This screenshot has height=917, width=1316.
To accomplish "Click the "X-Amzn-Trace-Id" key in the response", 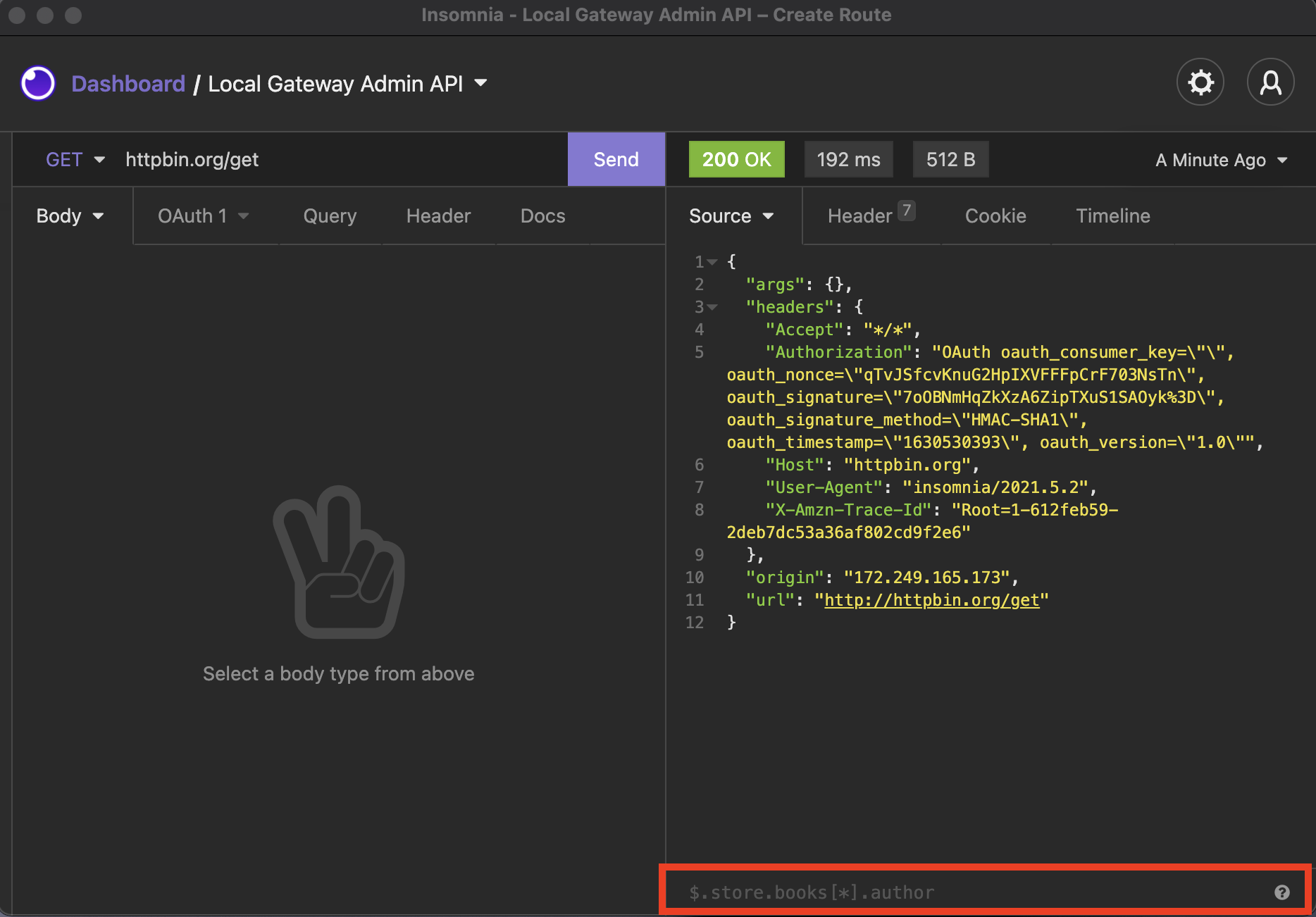I will click(848, 510).
